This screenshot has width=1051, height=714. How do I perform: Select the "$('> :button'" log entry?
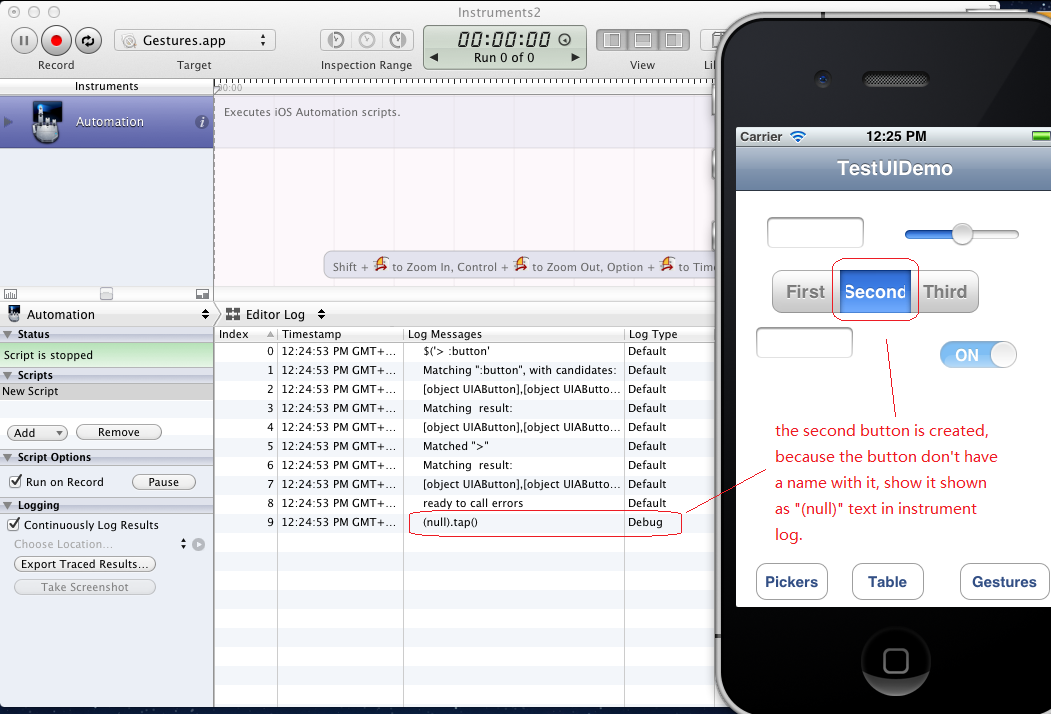(x=465, y=351)
